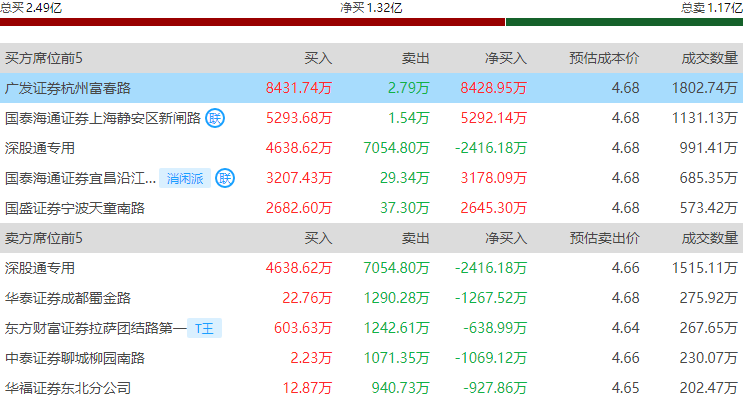Click the 991.41万 volume value
Screen dimensions: 743x401
709,148
